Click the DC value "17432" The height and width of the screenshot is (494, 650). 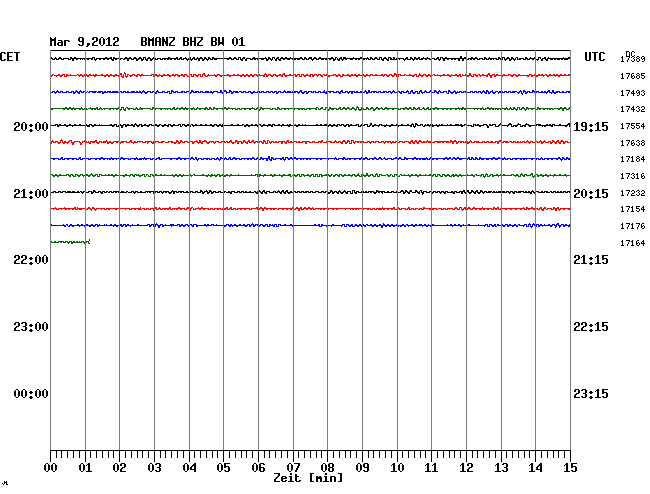pos(633,109)
